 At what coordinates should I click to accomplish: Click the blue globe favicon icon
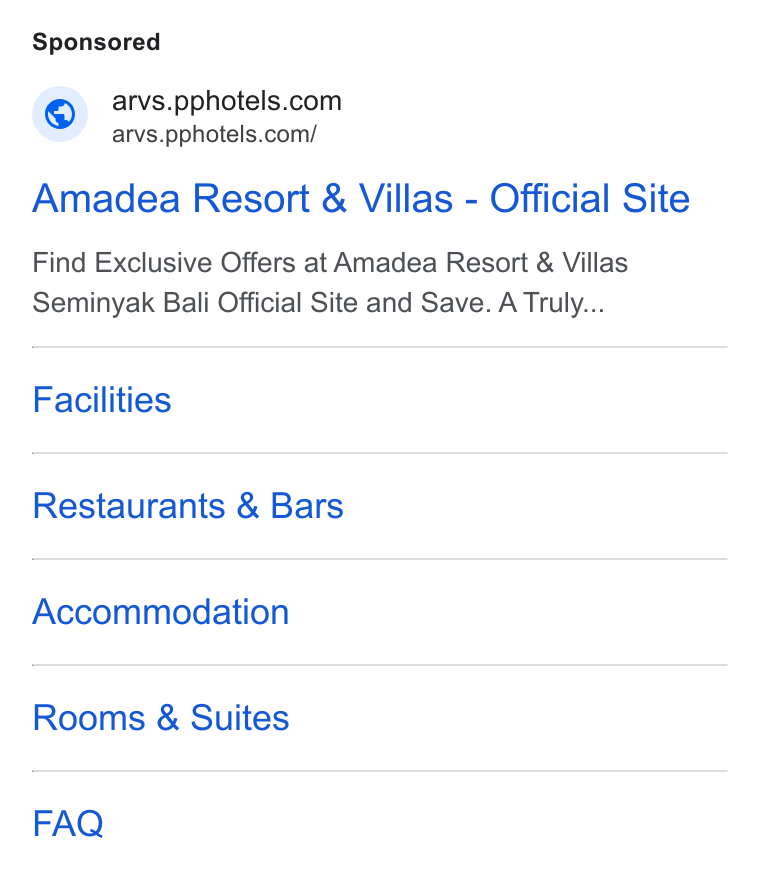pos(60,114)
